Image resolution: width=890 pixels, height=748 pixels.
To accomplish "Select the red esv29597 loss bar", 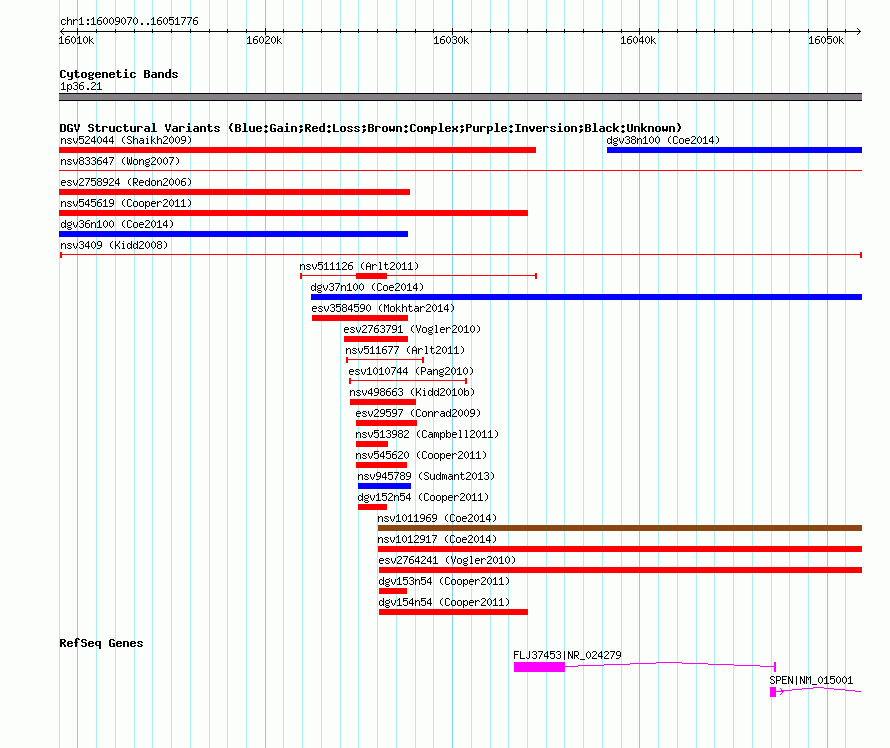I will tap(387, 423).
